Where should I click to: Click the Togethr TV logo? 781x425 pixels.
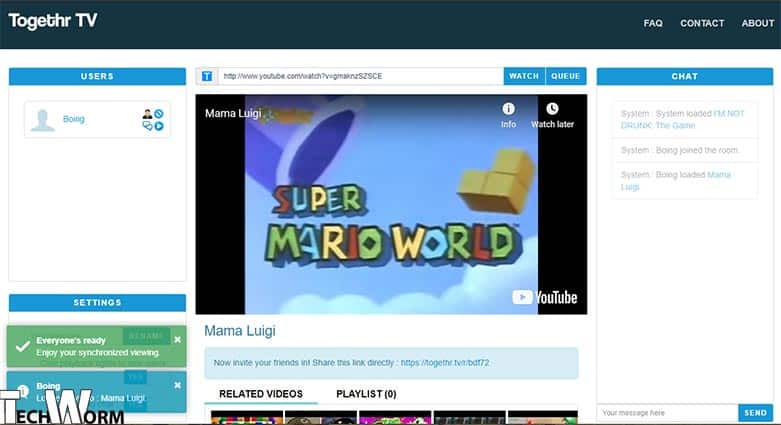(52, 21)
